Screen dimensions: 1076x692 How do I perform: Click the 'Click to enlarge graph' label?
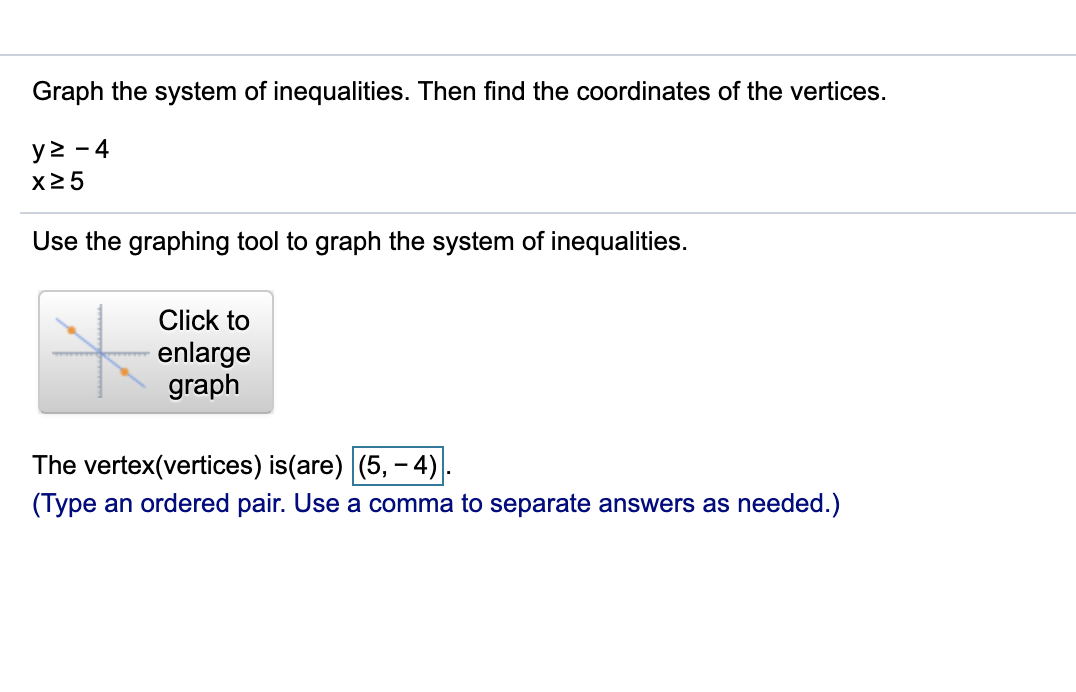point(203,352)
